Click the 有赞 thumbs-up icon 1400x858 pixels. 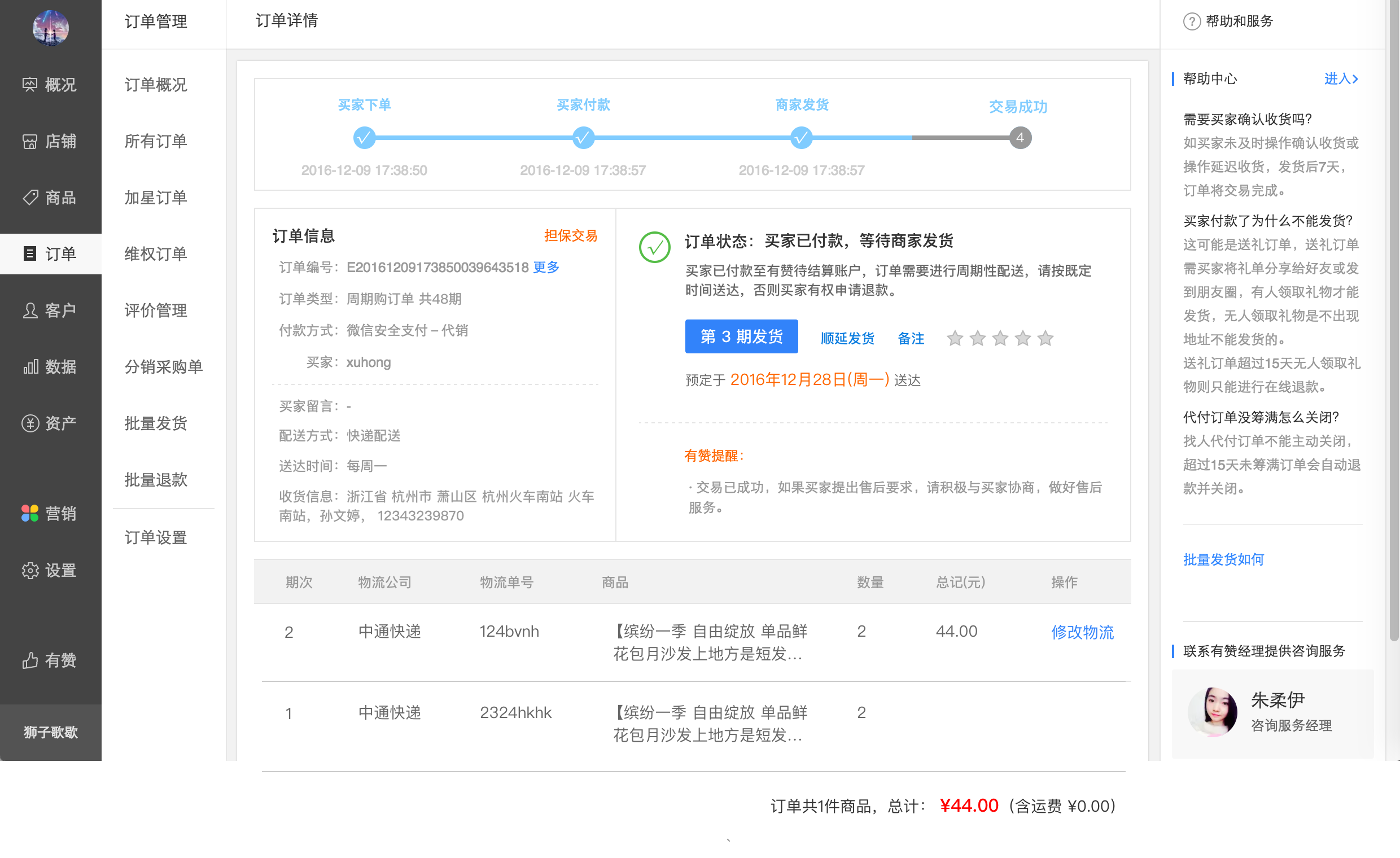(x=50, y=660)
